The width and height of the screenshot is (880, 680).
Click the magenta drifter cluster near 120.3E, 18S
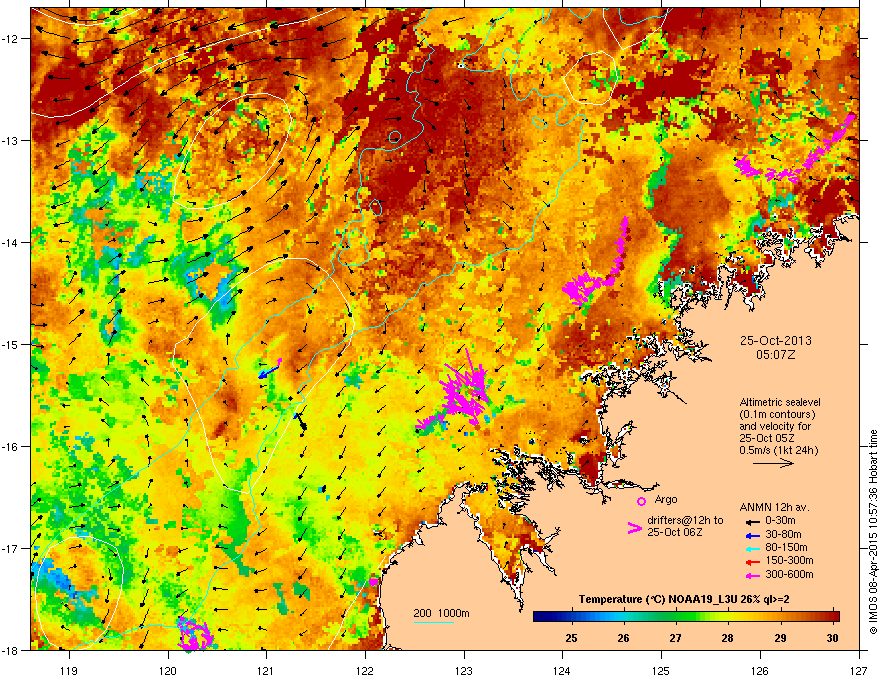pos(195,634)
